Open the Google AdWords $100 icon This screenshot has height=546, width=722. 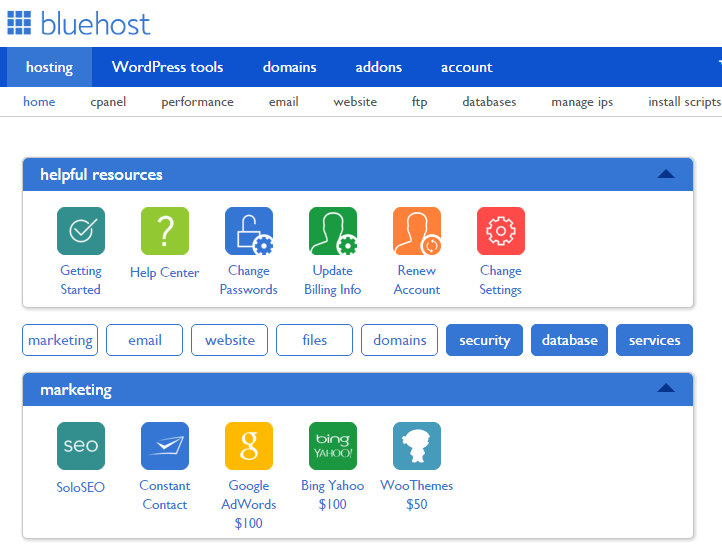point(249,446)
